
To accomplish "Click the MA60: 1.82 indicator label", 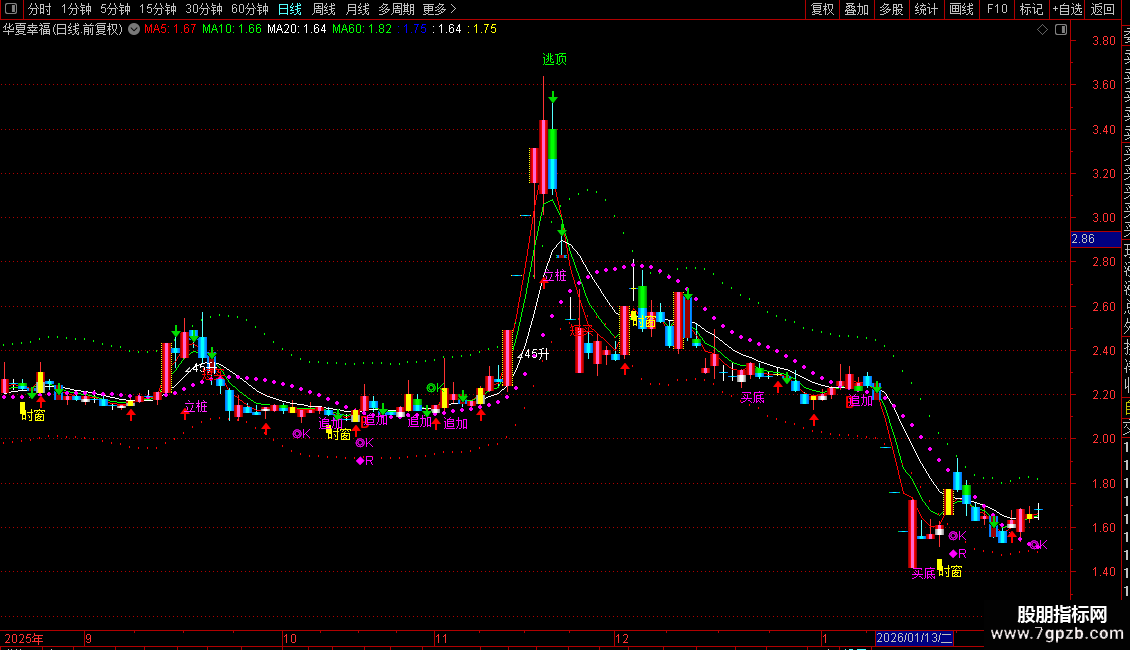I will pos(362,30).
